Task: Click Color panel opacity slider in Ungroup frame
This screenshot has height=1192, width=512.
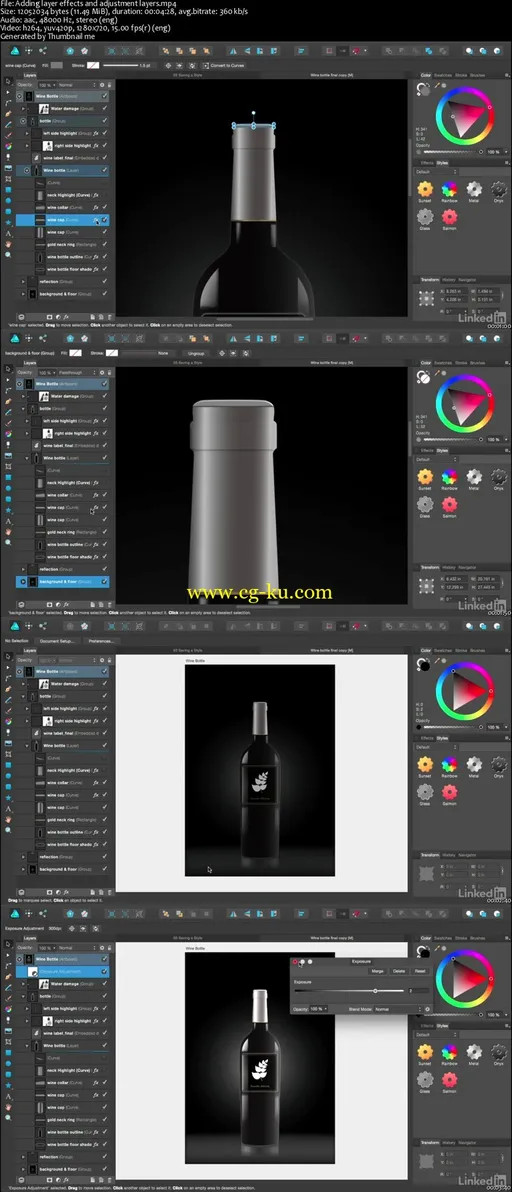Action: pos(452,439)
